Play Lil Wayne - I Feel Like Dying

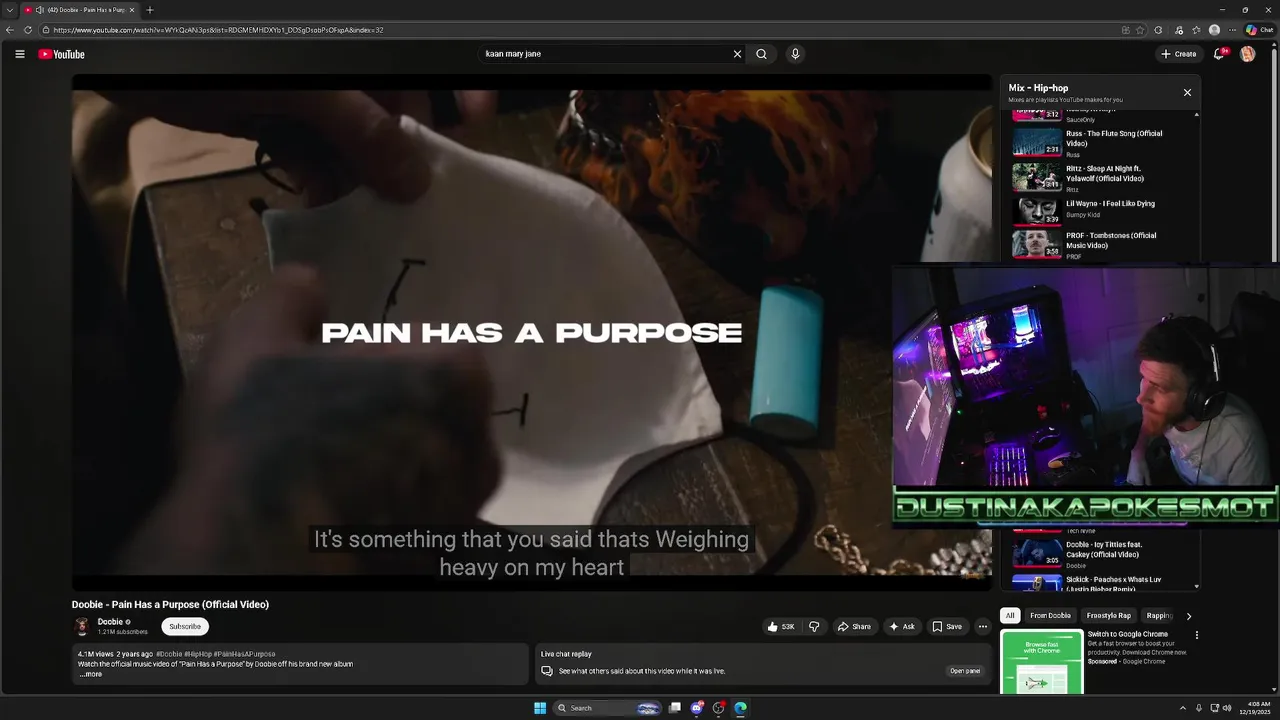click(x=1105, y=211)
